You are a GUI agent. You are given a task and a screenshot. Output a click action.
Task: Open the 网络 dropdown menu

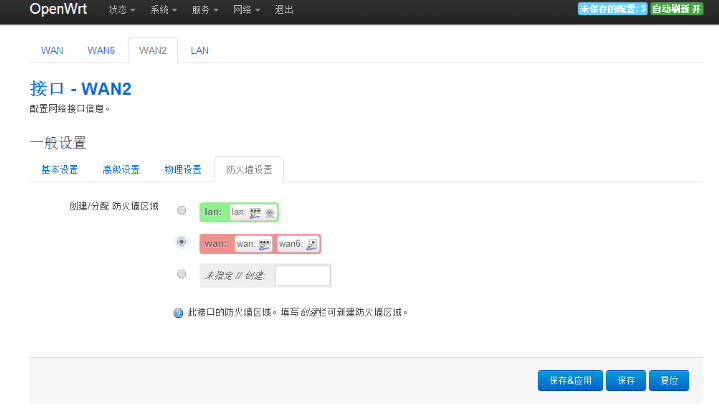point(246,10)
